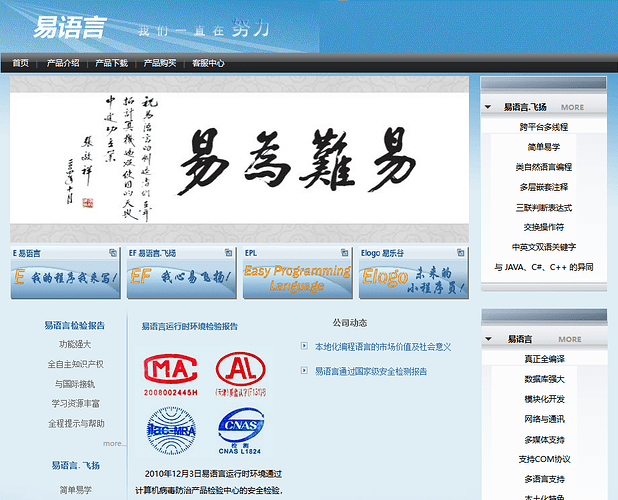Image resolution: width=618 pixels, height=500 pixels.
Task: Open the Elogo 未来的小程序员 banner
Action: [414, 279]
